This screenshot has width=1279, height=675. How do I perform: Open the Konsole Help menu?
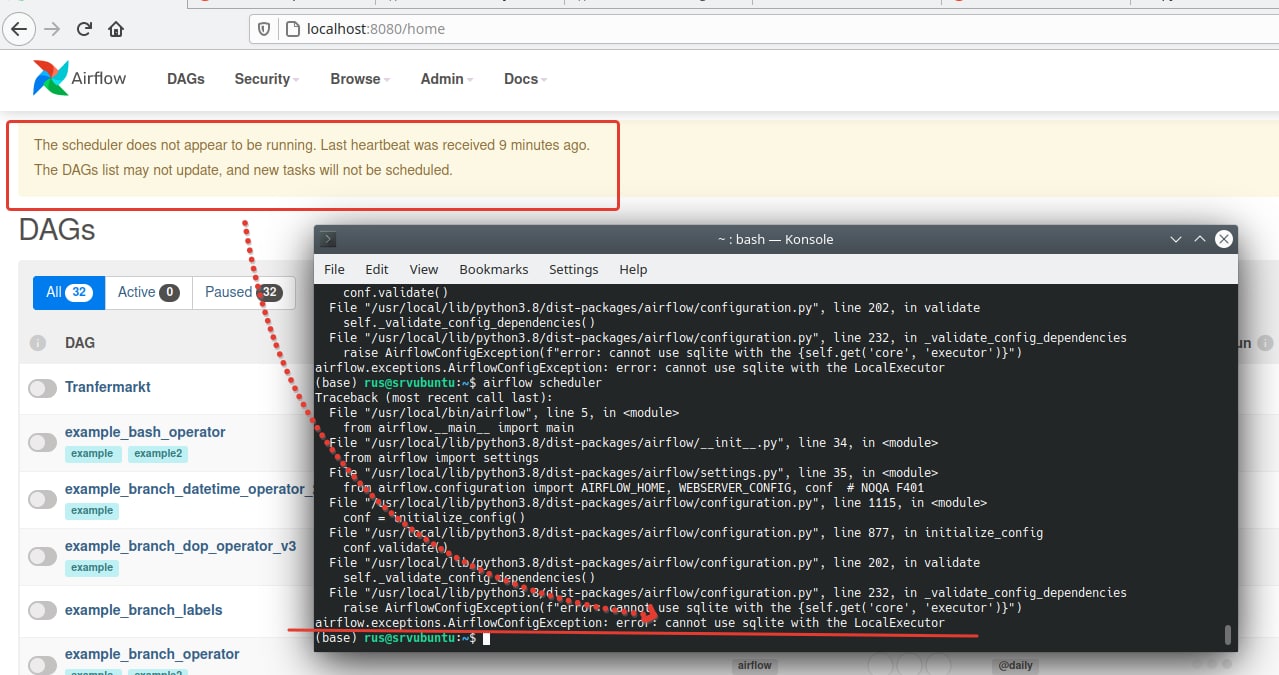click(x=633, y=269)
